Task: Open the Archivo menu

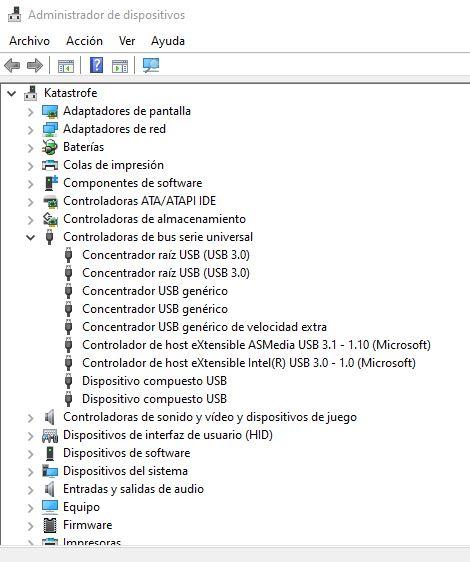Action: click(x=29, y=41)
